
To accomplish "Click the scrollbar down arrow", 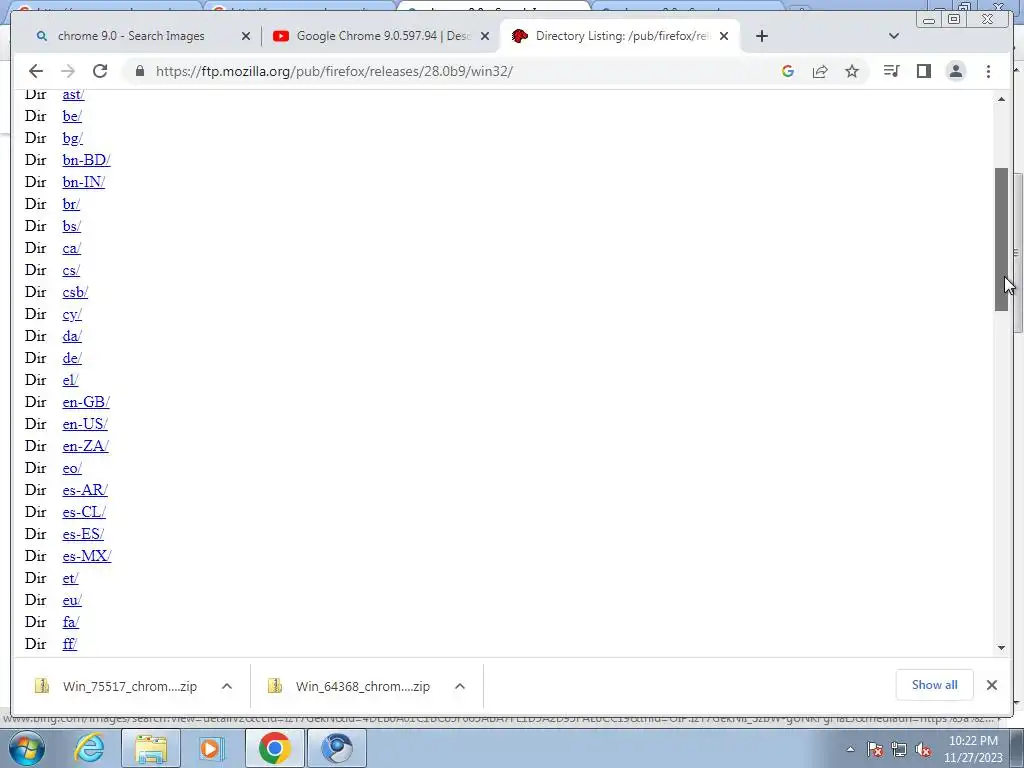I will (1001, 648).
